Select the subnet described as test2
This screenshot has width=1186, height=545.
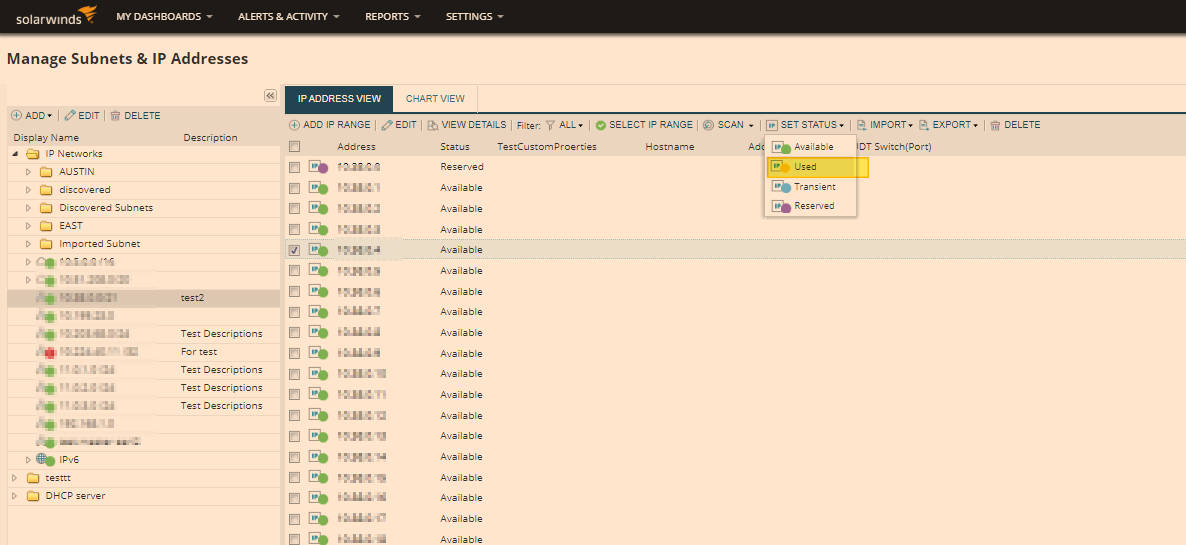click(144, 298)
